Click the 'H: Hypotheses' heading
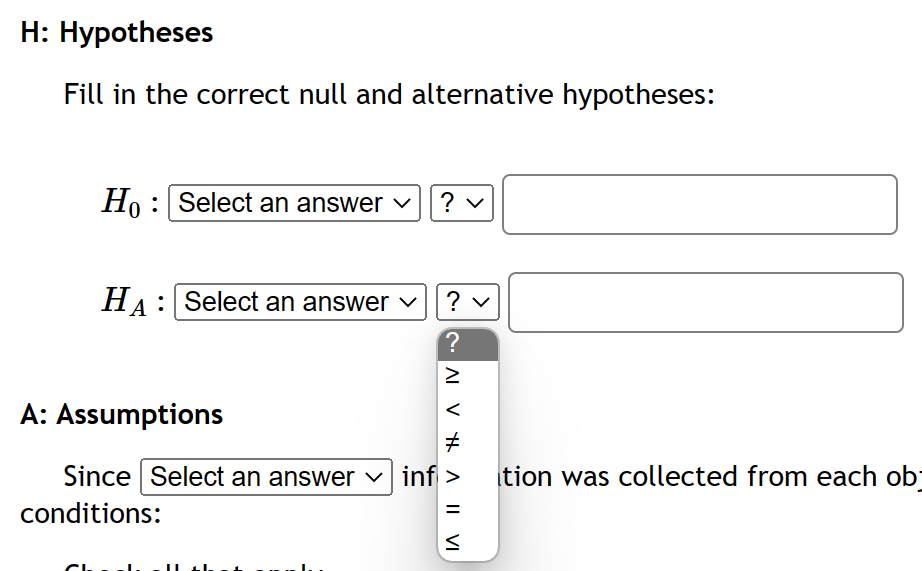This screenshot has height=571, width=922. 116,32
